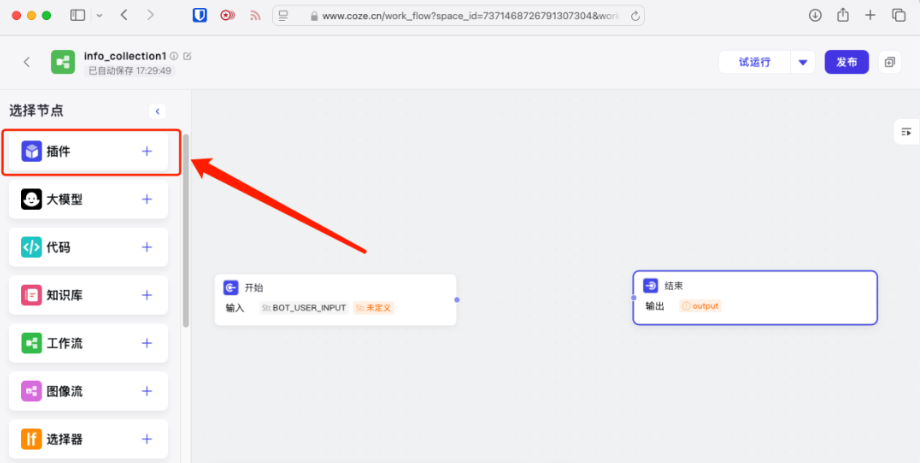Open the red Weibo extension icon

227,16
